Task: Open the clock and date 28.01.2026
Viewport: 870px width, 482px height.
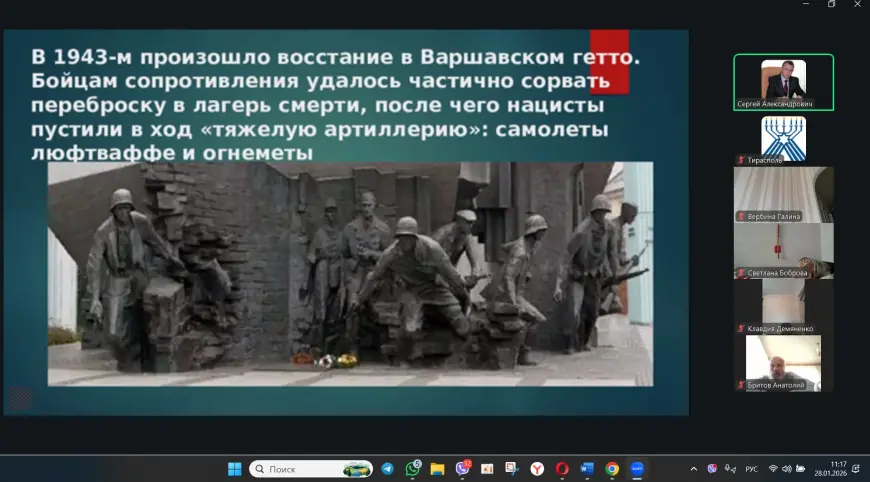Action: 831,469
